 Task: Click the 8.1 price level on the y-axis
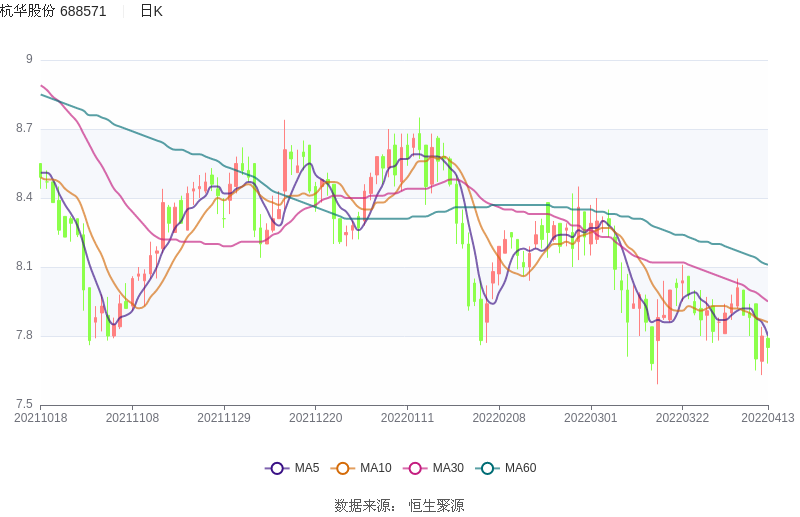pos(23,267)
